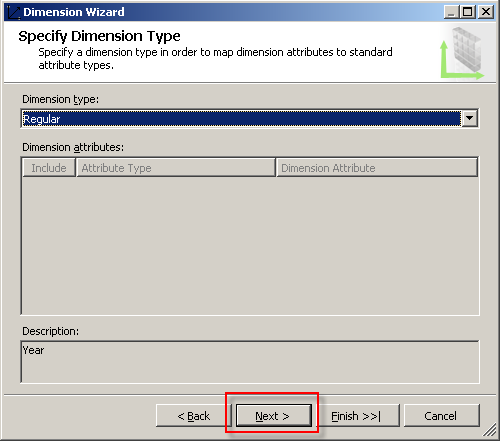Click the Dimension Wizard title bar text
Viewport: 500px width, 441px height.
pos(74,12)
